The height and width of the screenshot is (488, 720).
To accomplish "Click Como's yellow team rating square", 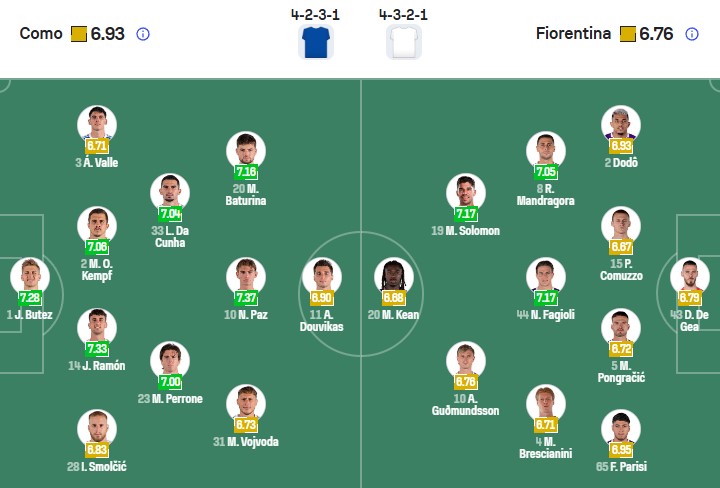I will [79, 34].
